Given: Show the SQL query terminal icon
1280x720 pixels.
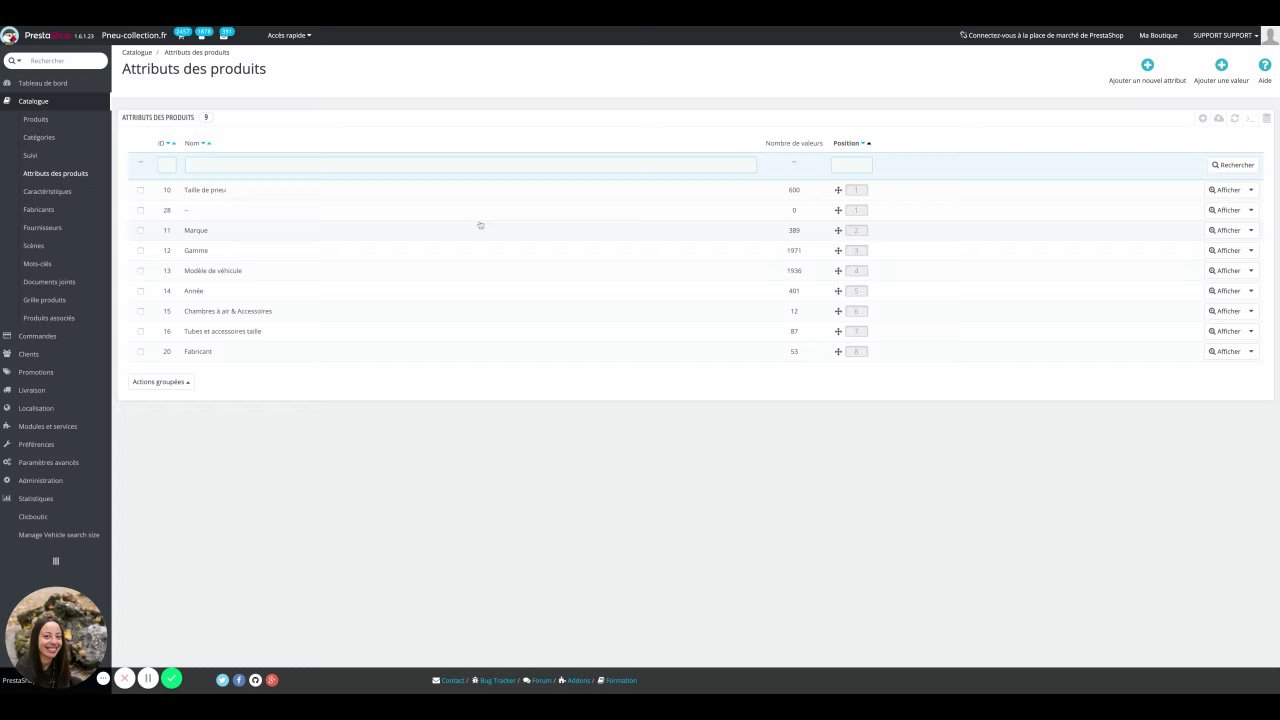Looking at the screenshot, I should [x=1250, y=118].
